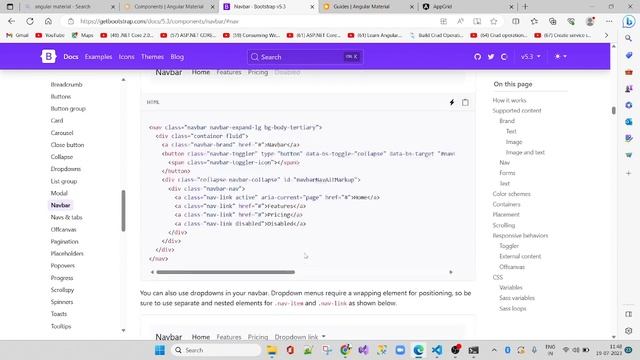Open Open Collective icon link

(x=504, y=57)
